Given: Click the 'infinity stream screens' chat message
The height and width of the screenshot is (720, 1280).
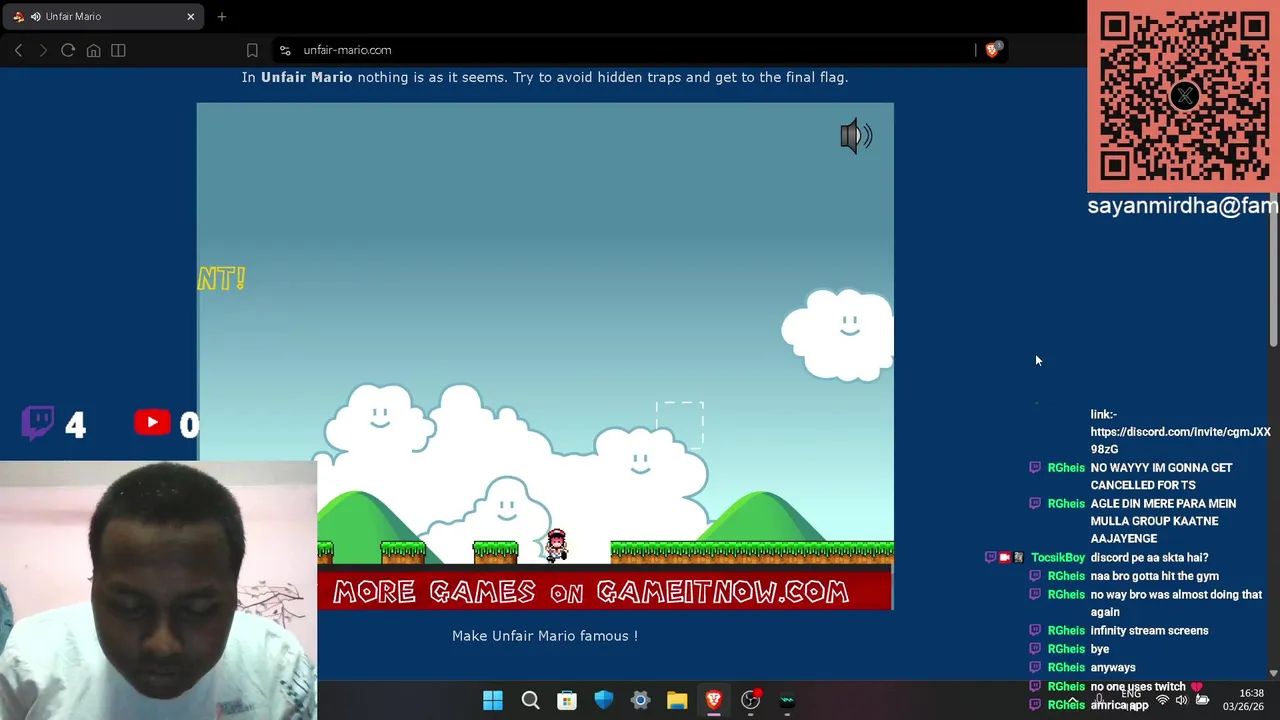Looking at the screenshot, I should tap(1149, 631).
